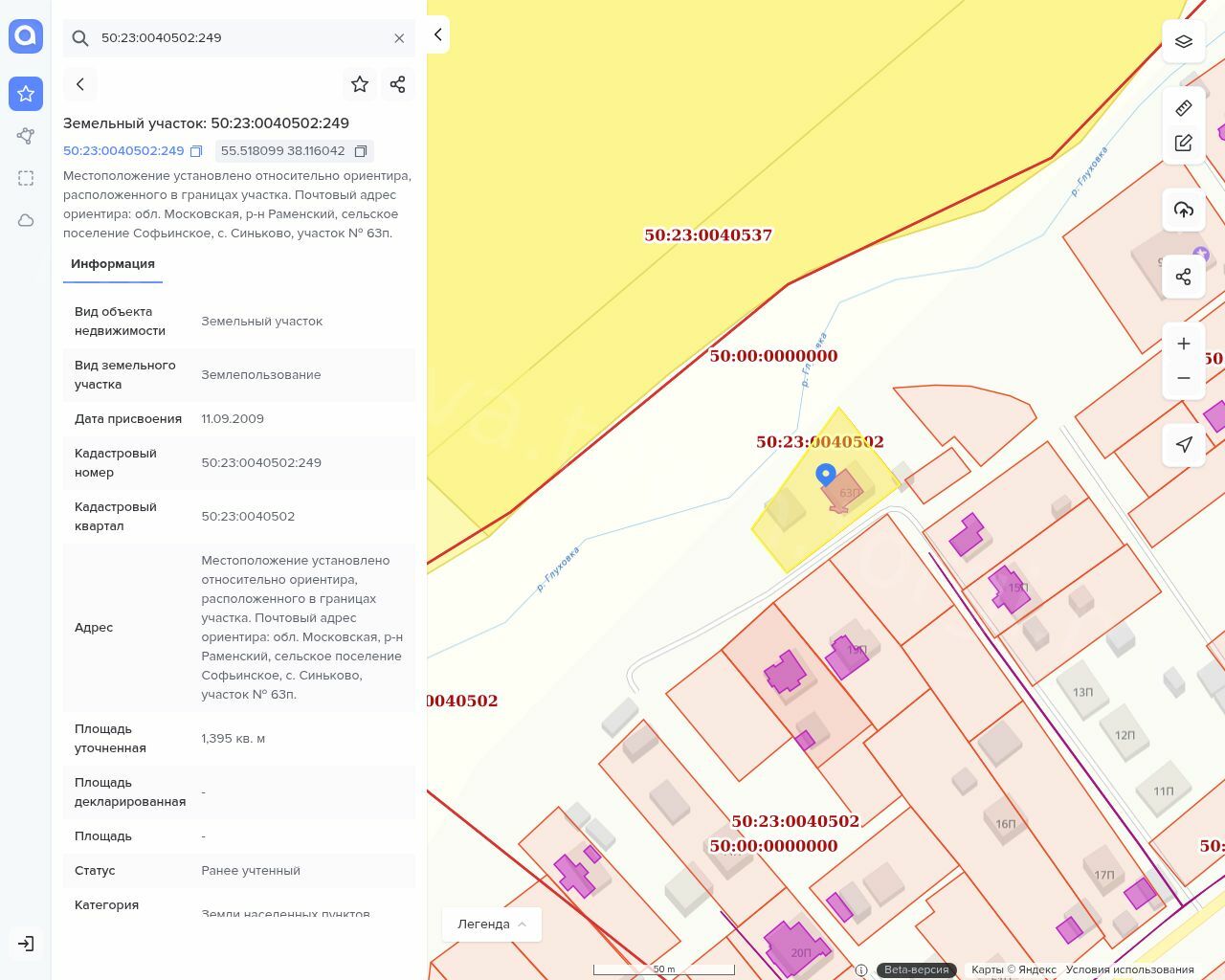
Task: Open the map layers panel
Action: tap(1184, 41)
